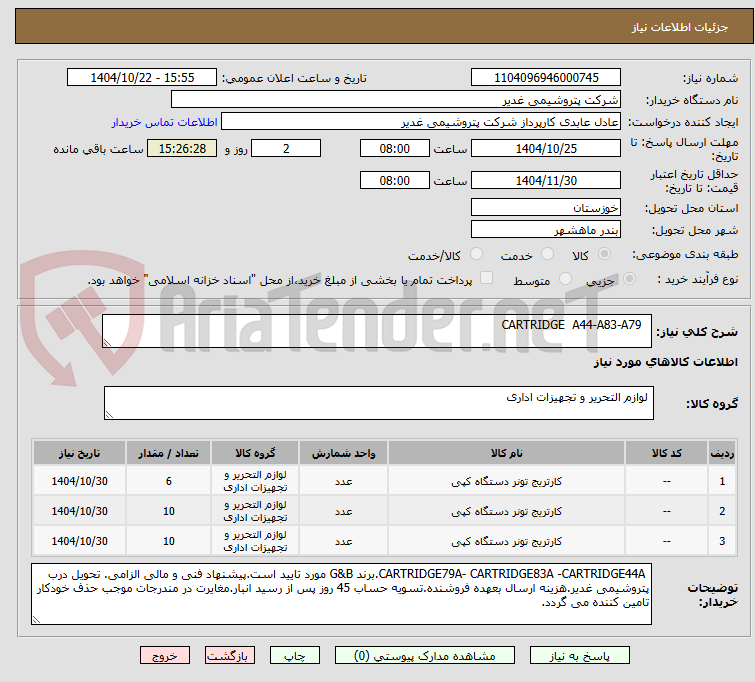Screen dimensions: 755x682
Task: Click the province field خوزستان
Action: [x=546, y=208]
